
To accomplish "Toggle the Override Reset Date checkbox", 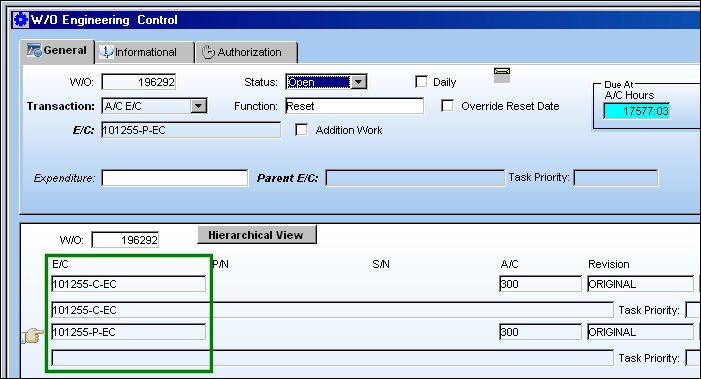I will pyautogui.click(x=447, y=105).
